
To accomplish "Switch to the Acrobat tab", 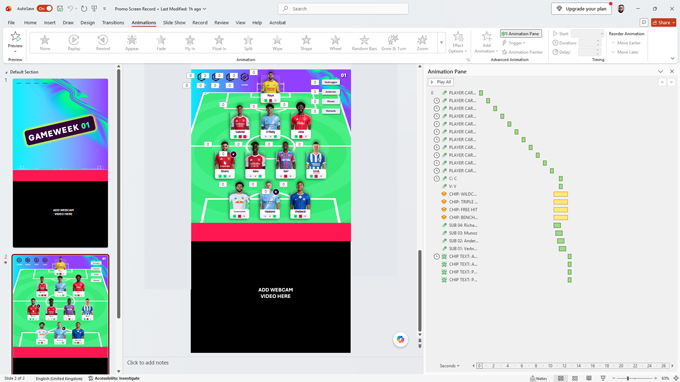I will tap(277, 23).
